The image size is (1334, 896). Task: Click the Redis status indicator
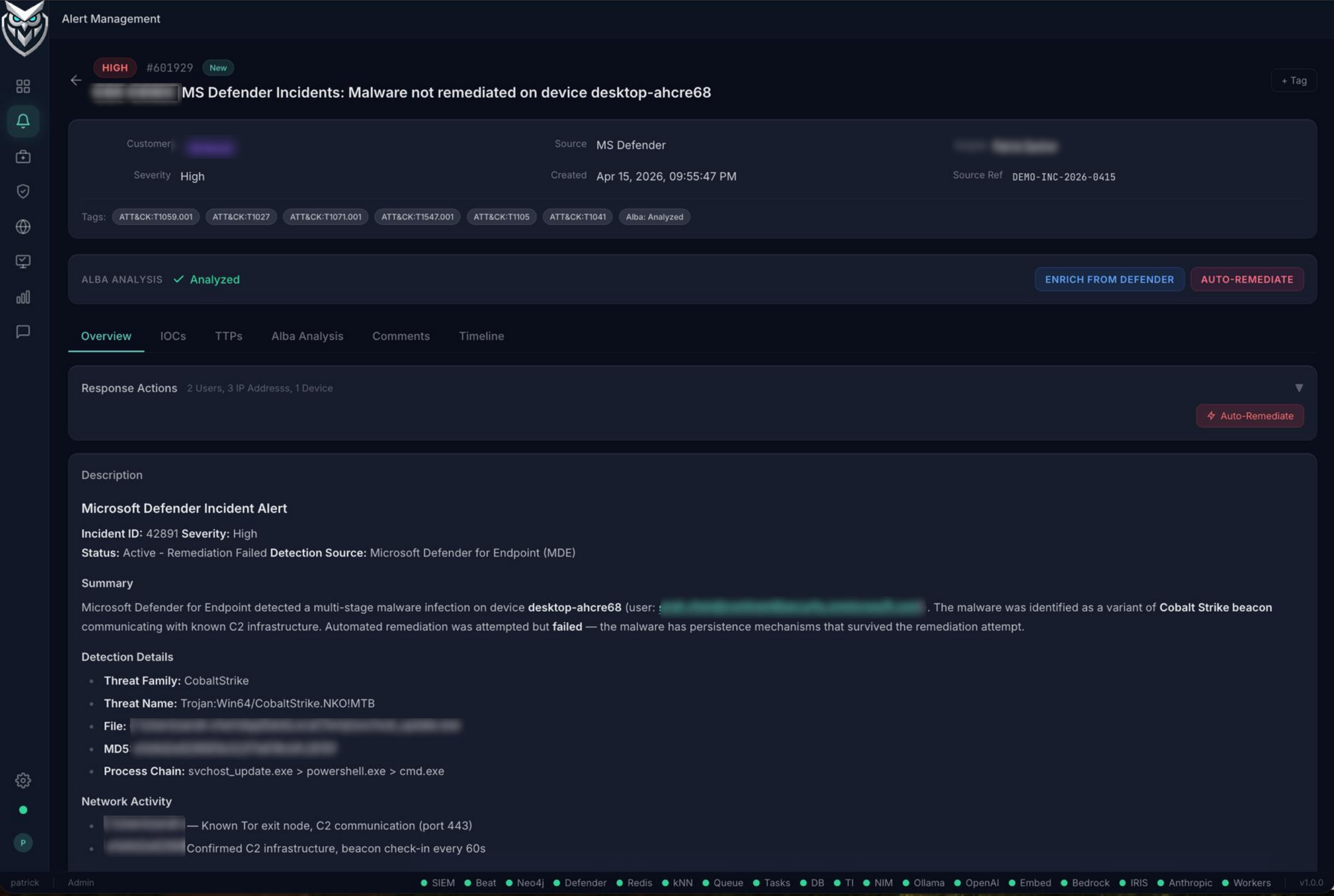[x=634, y=883]
